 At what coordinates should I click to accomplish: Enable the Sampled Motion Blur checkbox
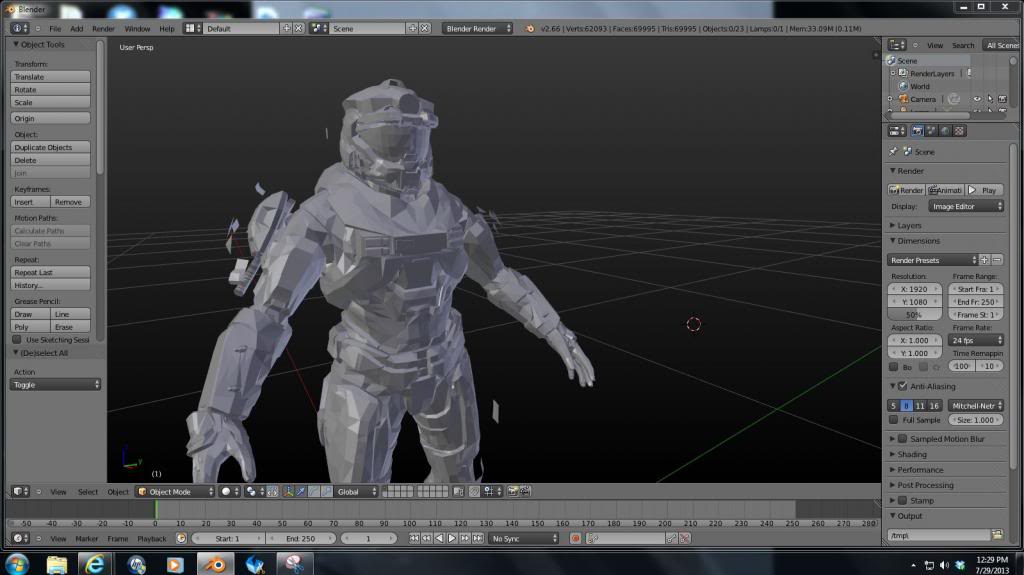coord(903,438)
